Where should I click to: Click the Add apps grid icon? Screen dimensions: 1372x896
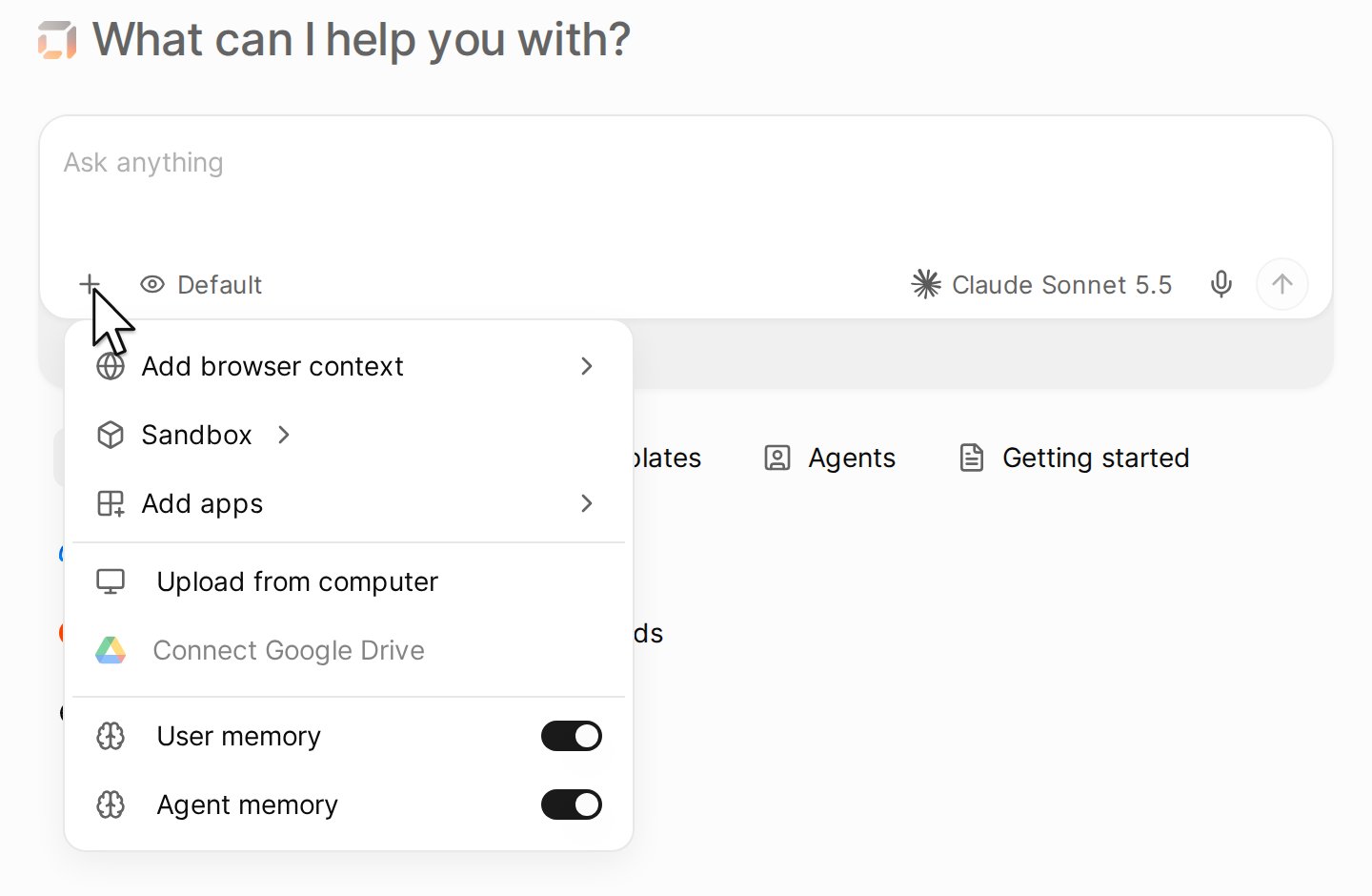pos(111,503)
